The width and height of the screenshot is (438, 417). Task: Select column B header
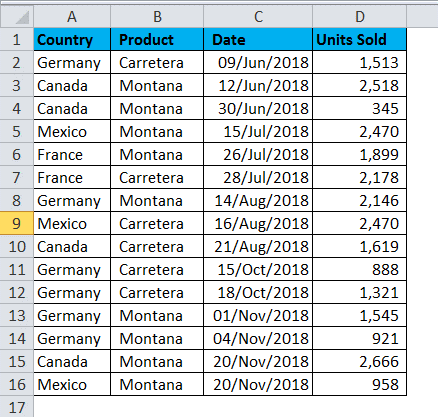click(157, 17)
